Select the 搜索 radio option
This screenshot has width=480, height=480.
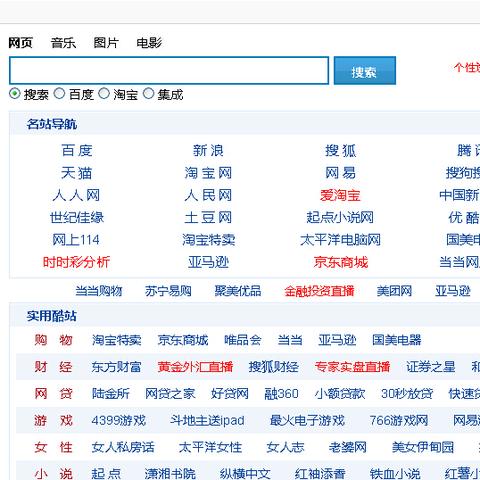[x=15, y=94]
